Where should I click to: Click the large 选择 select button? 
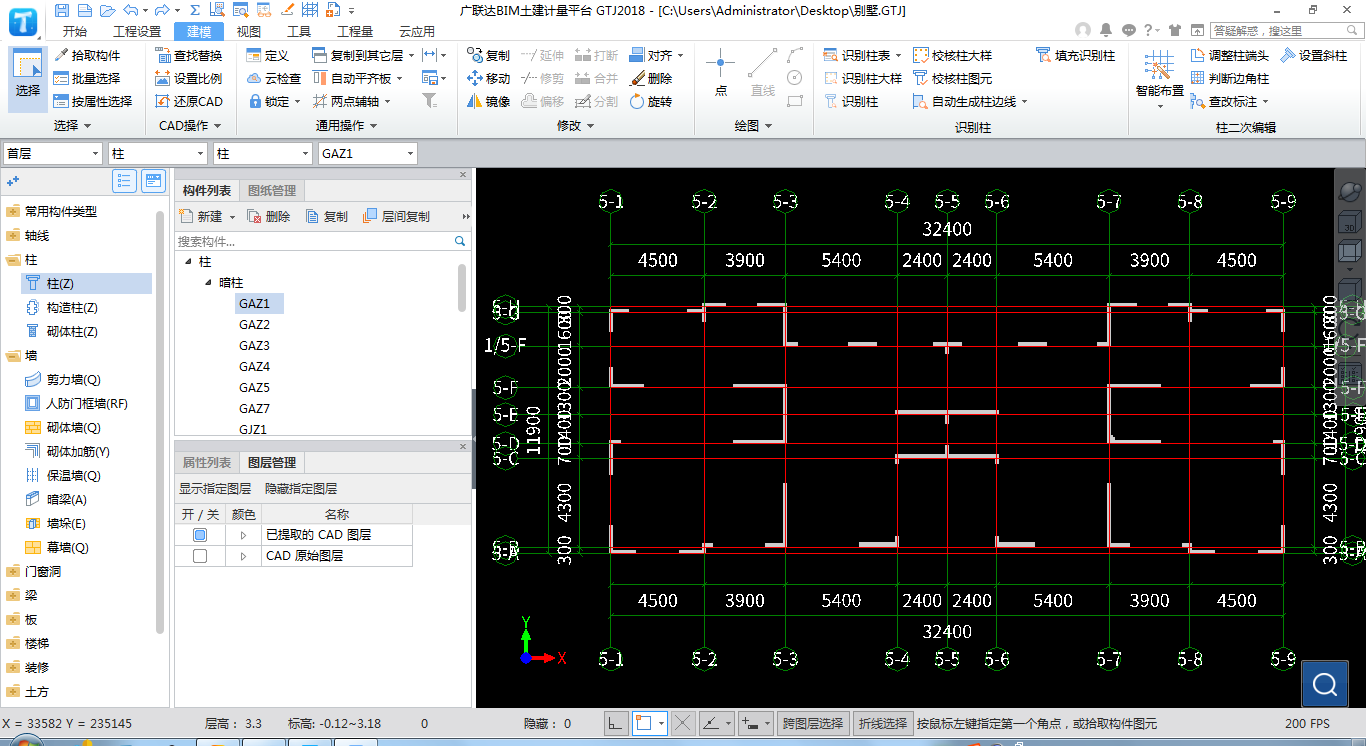tap(28, 77)
